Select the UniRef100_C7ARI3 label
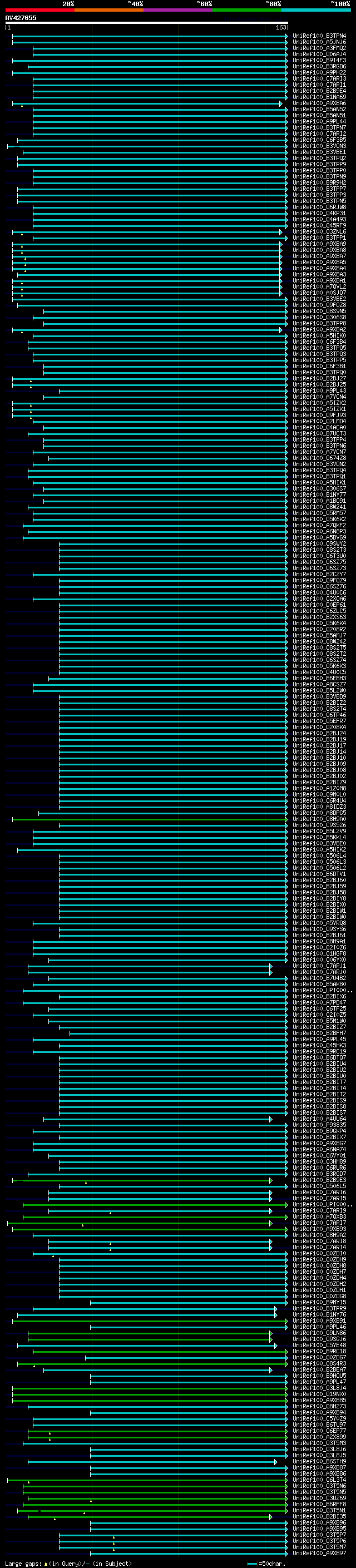The width and height of the screenshot is (356, 1568). tap(319, 78)
